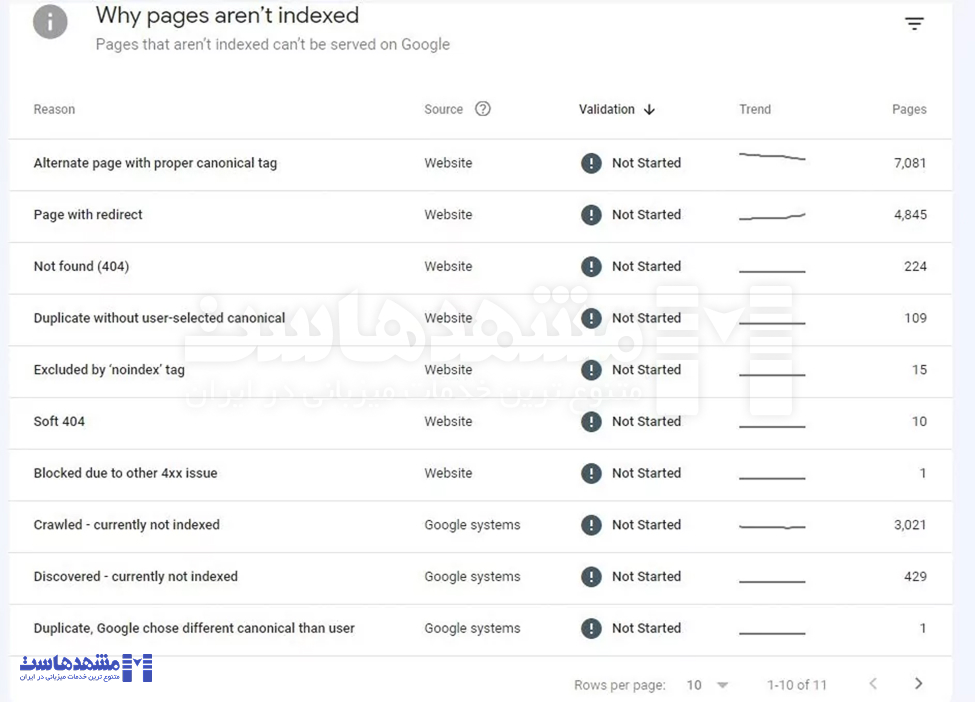Click the Validation sort arrow
Screen dimensions: 975x702
tap(649, 110)
